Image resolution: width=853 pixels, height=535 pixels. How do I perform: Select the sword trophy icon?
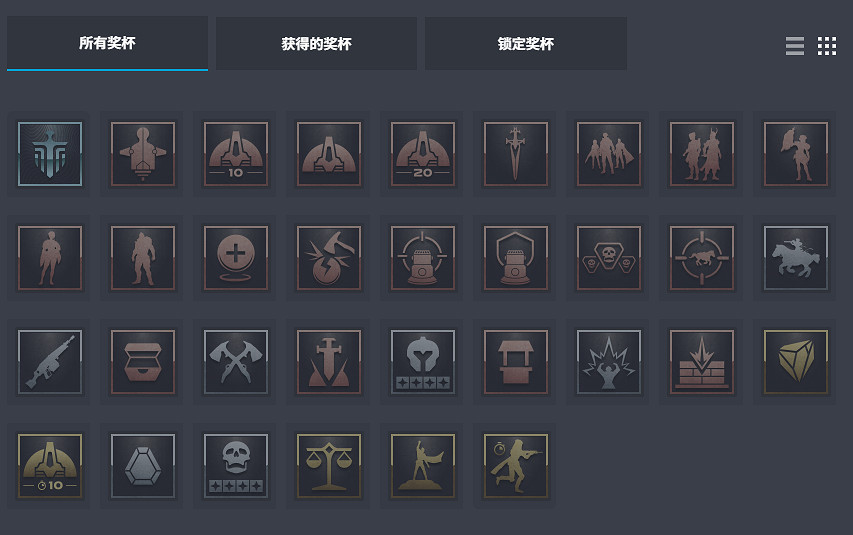tap(516, 154)
